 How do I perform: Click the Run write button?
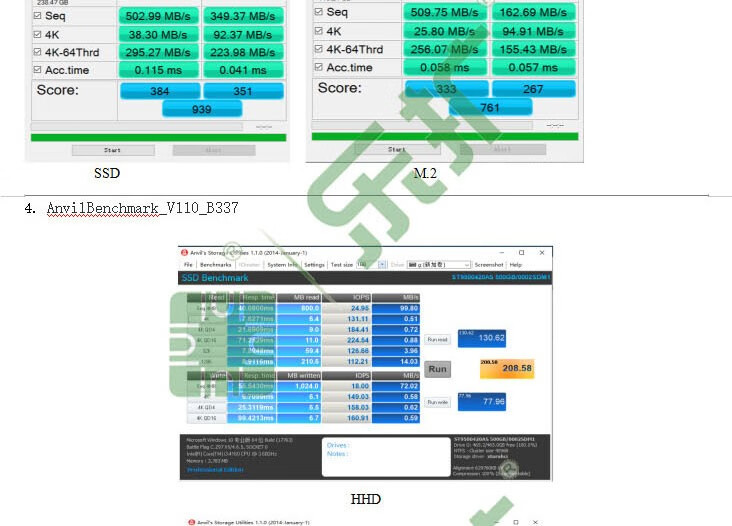[437, 402]
